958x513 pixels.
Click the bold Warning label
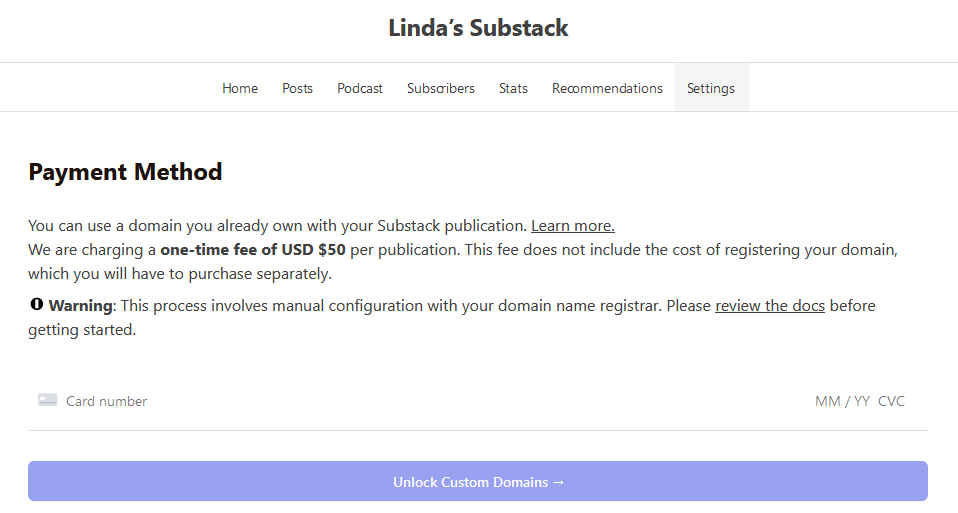81,305
